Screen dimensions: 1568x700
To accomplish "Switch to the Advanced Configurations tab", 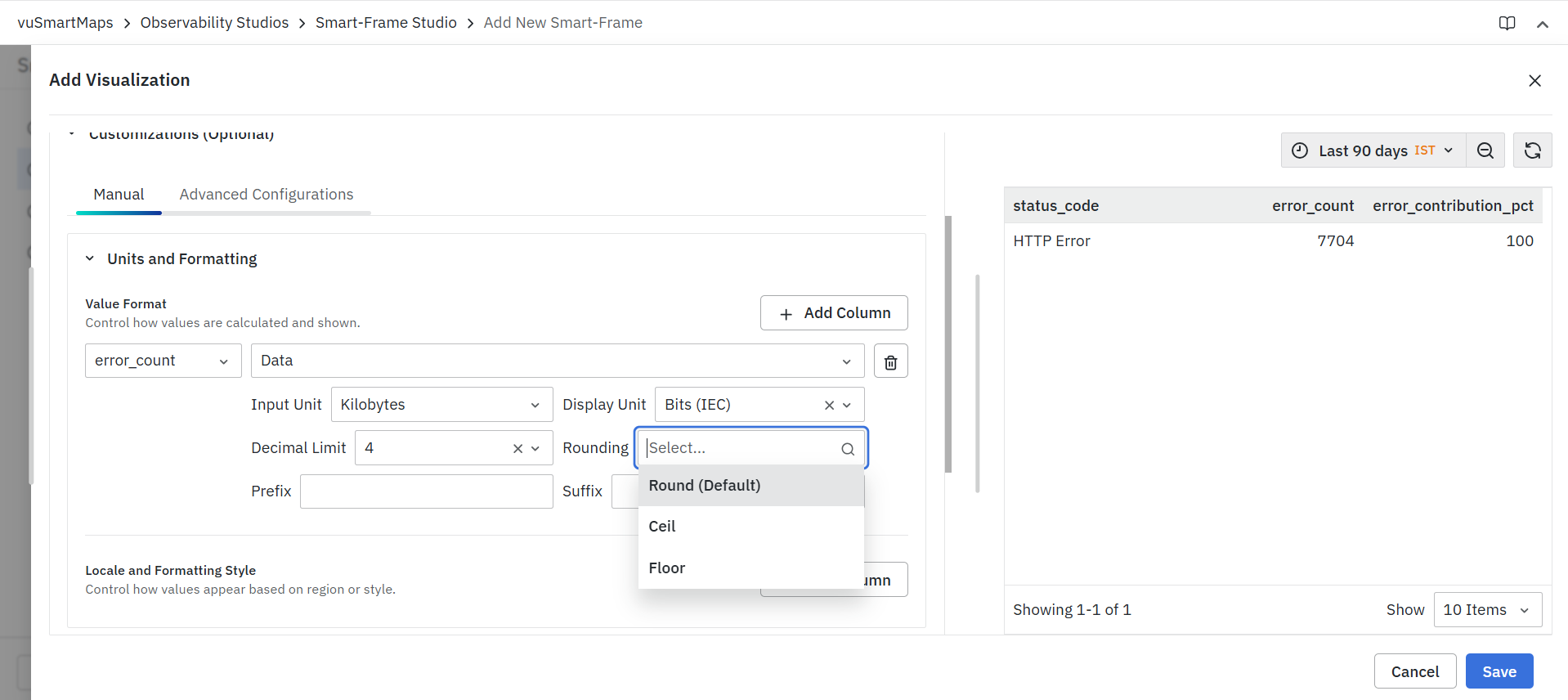I will 267,195.
